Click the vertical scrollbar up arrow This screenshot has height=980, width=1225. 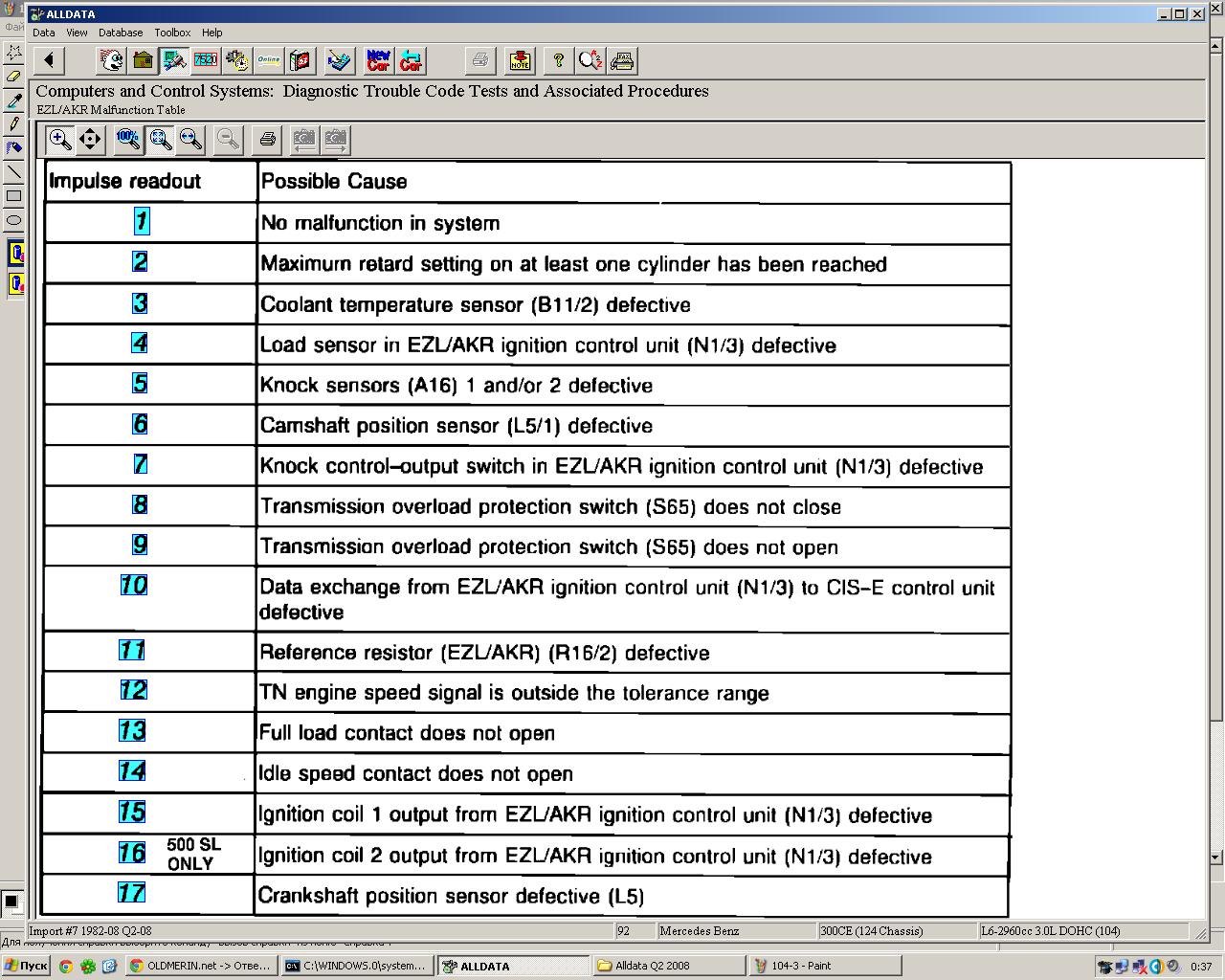tap(1216, 44)
